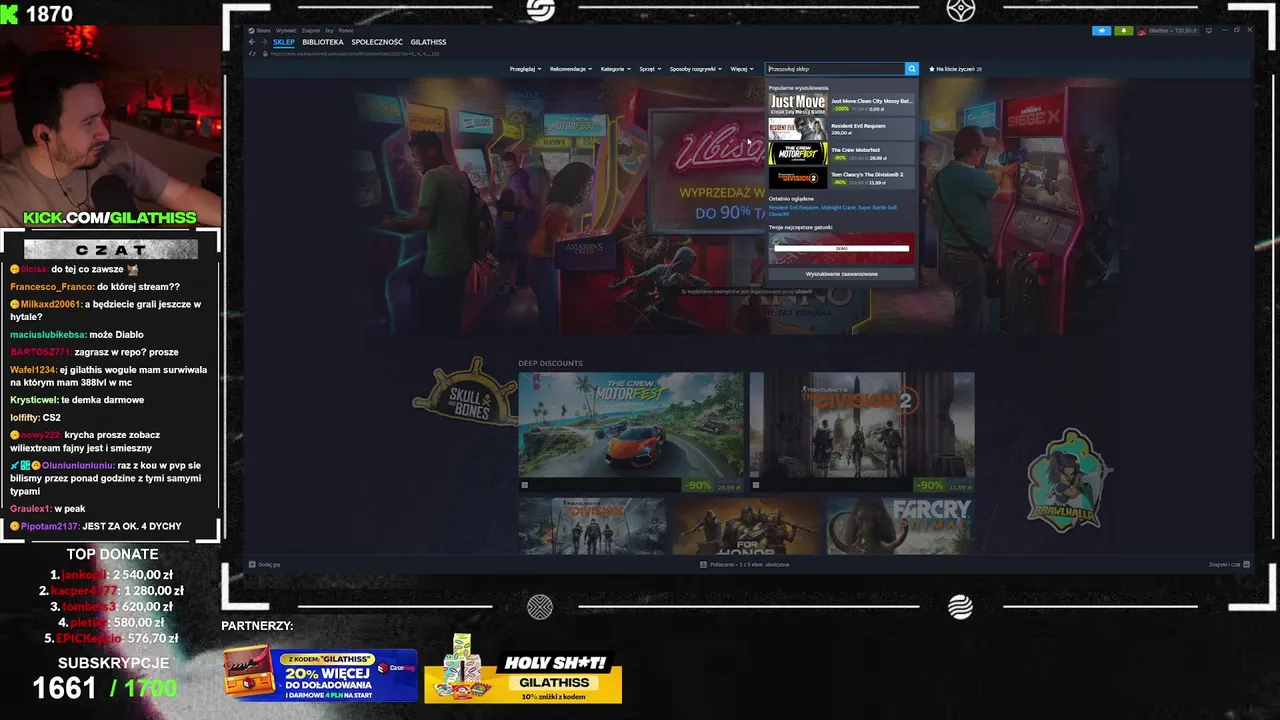This screenshot has height=720, width=1280.
Task: Click the Pobieranie download status text
Action: 749,564
